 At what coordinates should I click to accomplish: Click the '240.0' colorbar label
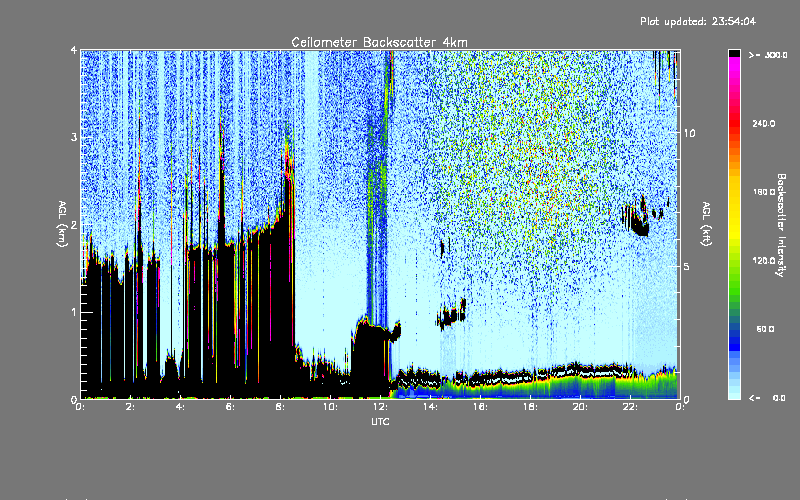(x=764, y=123)
